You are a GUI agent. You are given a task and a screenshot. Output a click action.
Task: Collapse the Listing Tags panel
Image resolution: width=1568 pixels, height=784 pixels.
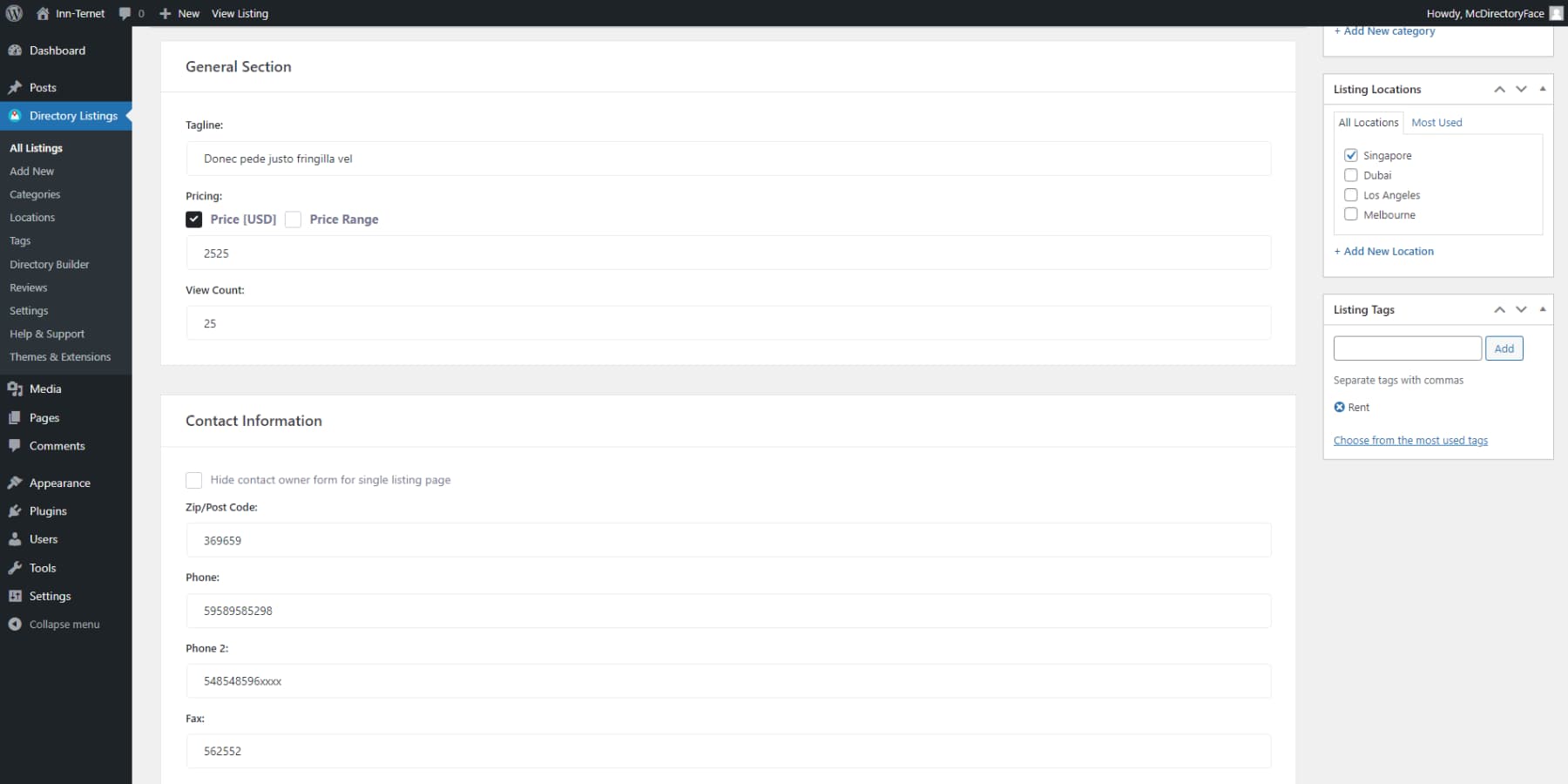[1542, 309]
